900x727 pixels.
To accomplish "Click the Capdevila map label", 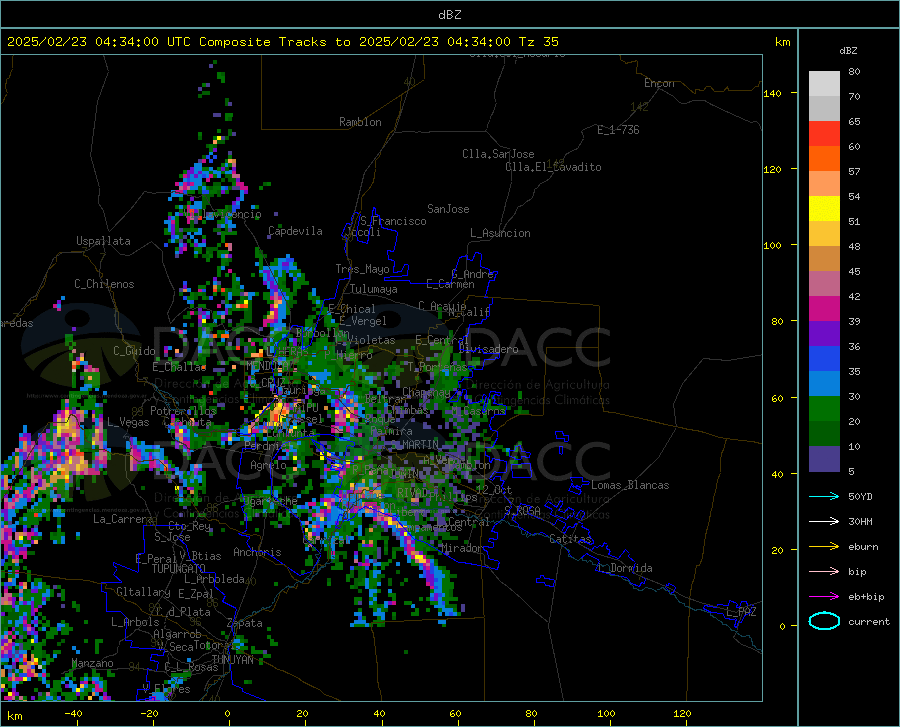I will (295, 231).
